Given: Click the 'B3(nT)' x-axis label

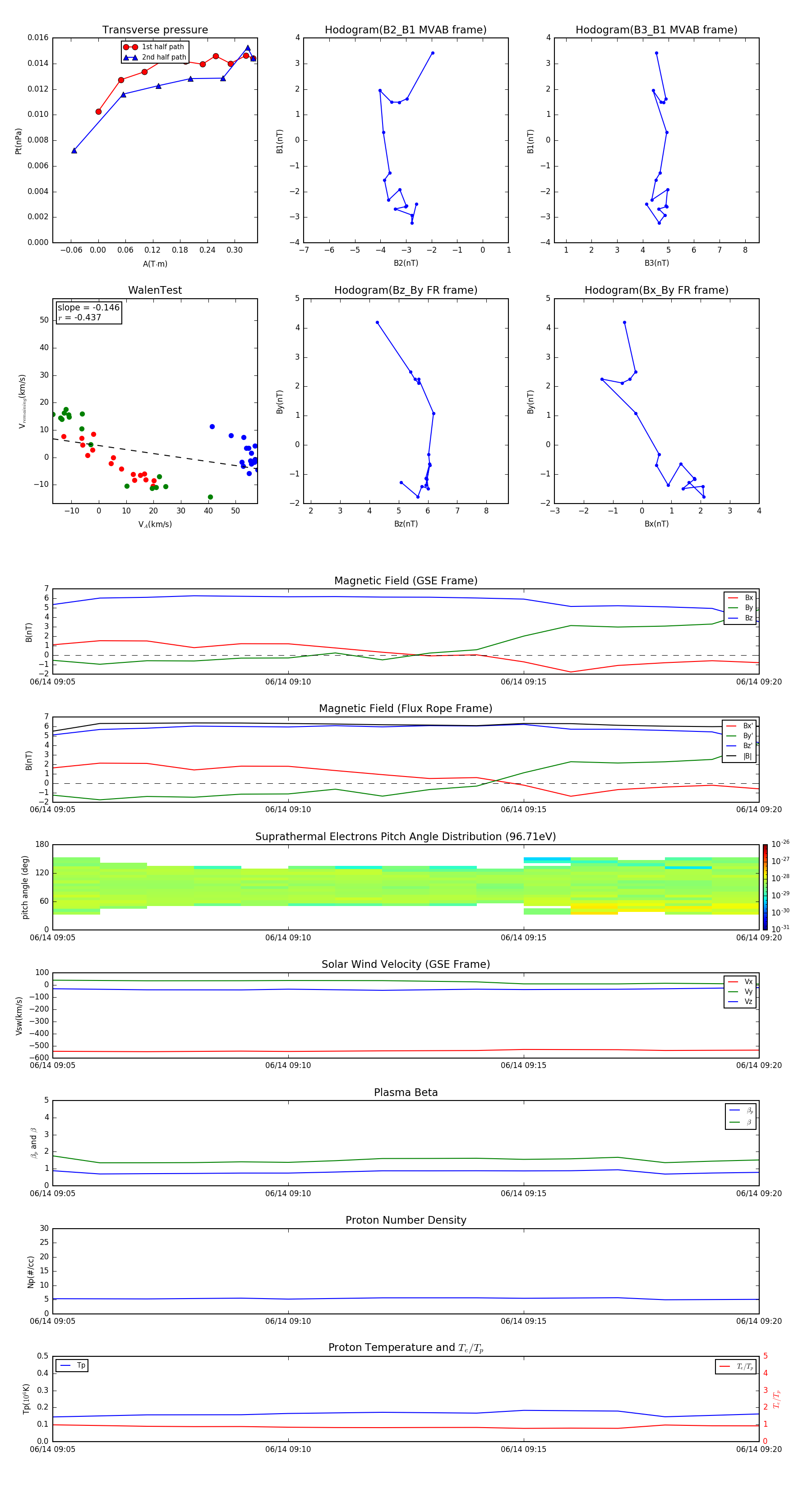Looking at the screenshot, I should (x=656, y=263).
